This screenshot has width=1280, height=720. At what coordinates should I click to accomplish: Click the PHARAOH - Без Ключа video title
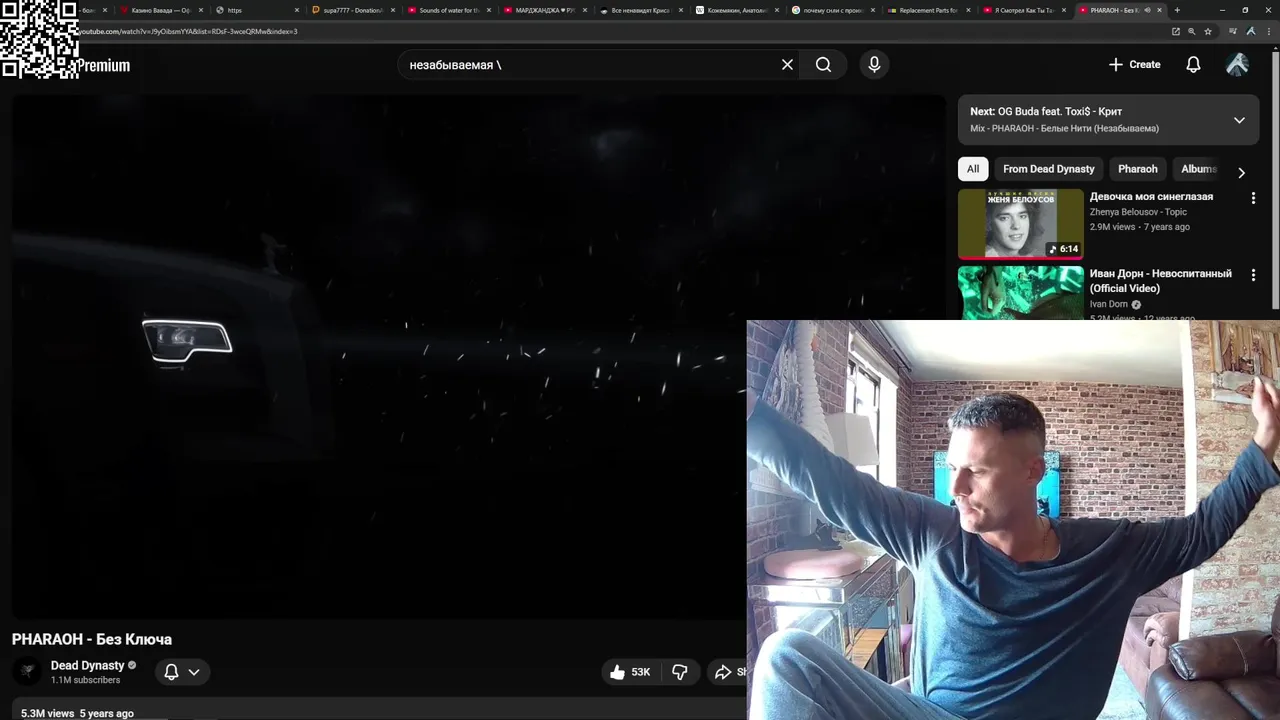point(92,639)
